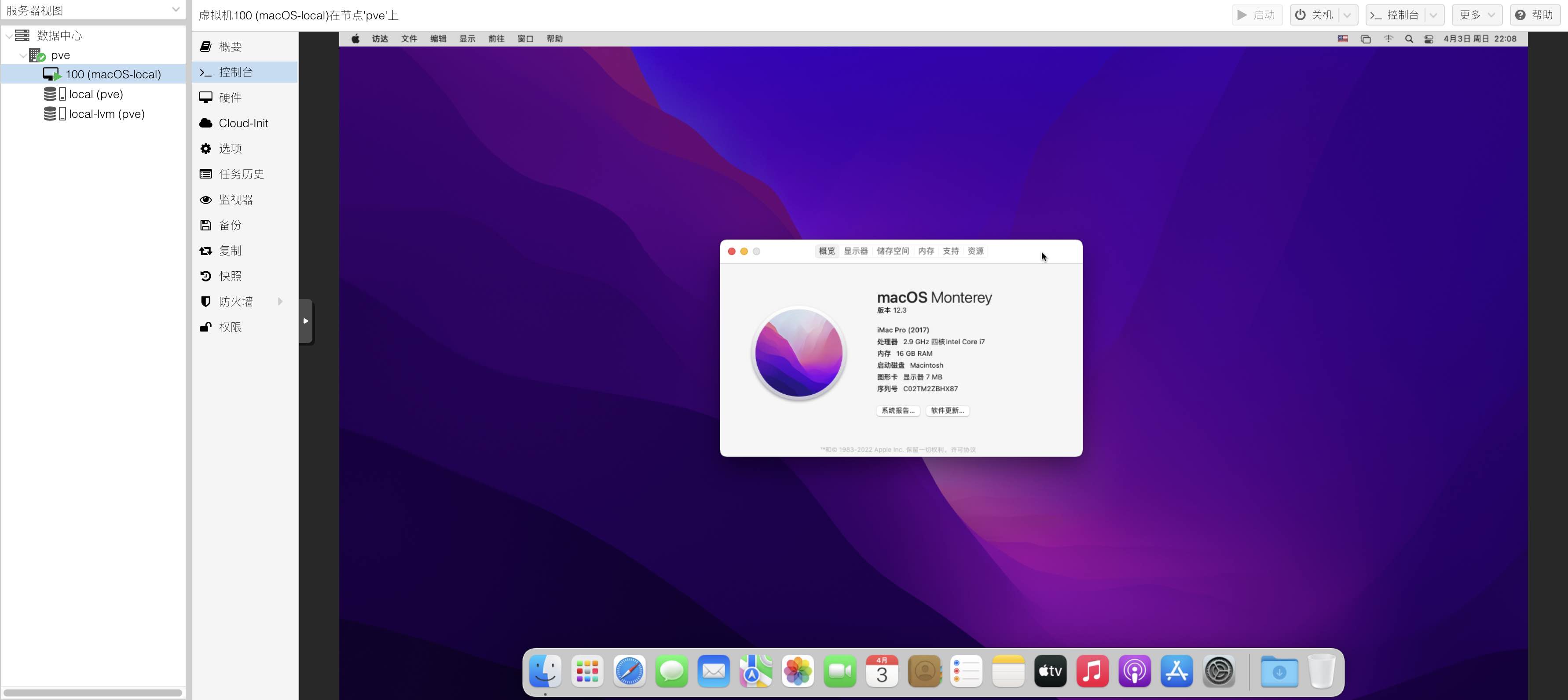1568x700 pixels.
Task: Open Photos app in the dock
Action: pyautogui.click(x=797, y=671)
